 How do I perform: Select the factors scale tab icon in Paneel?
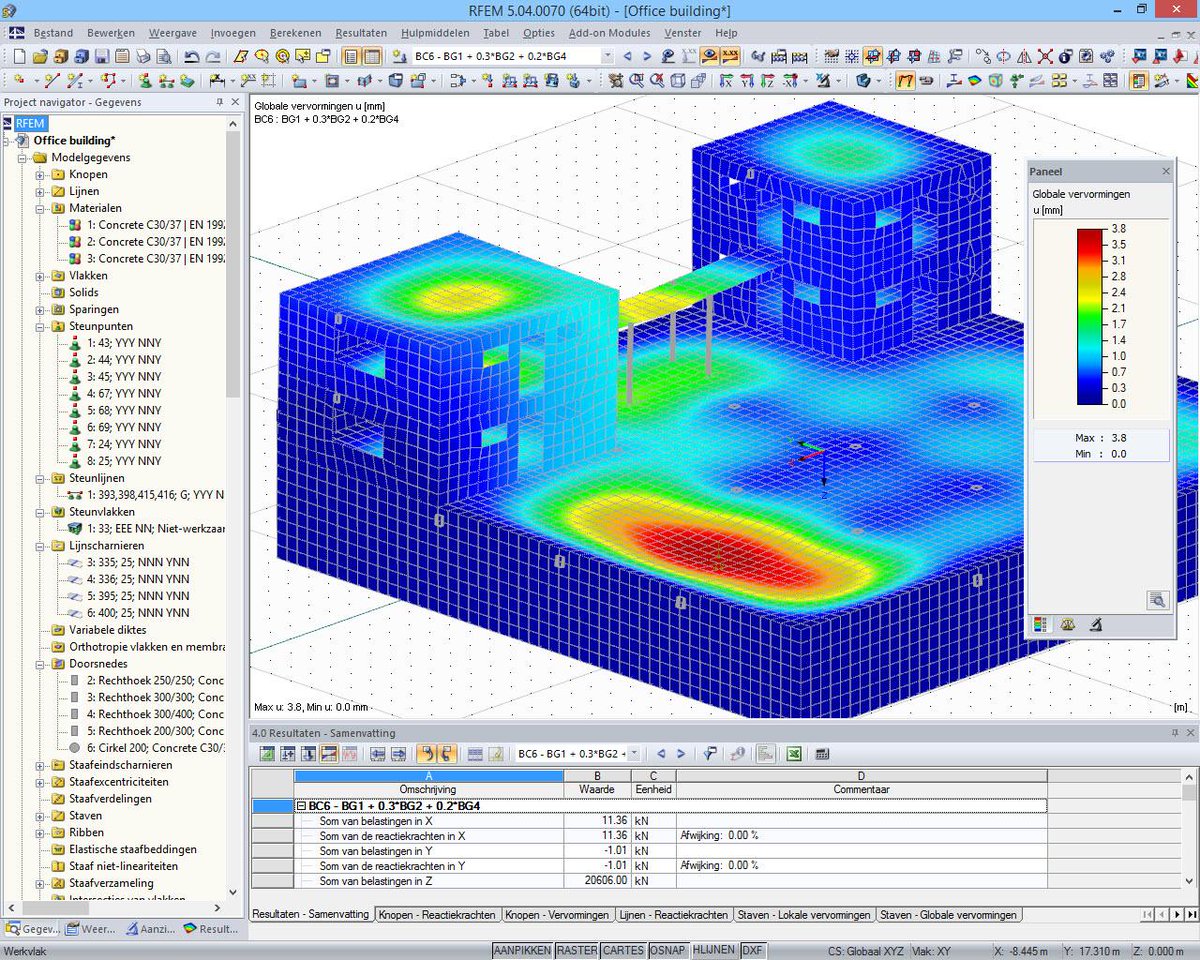1068,624
